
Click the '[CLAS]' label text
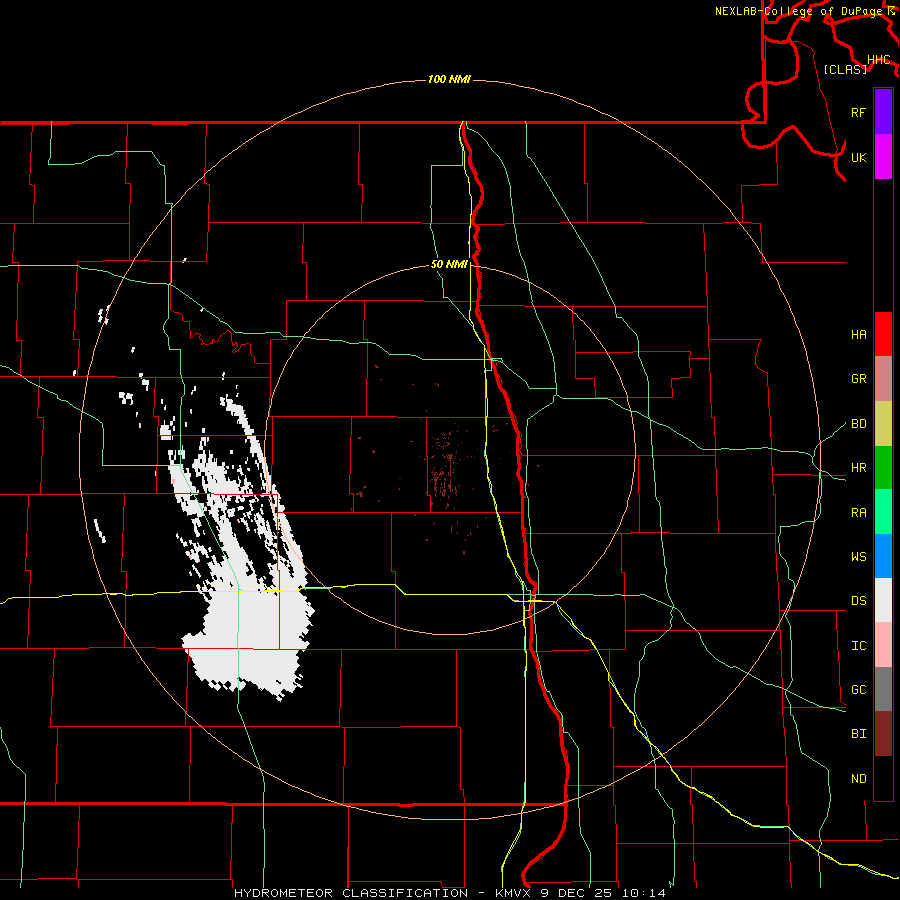pos(845,69)
